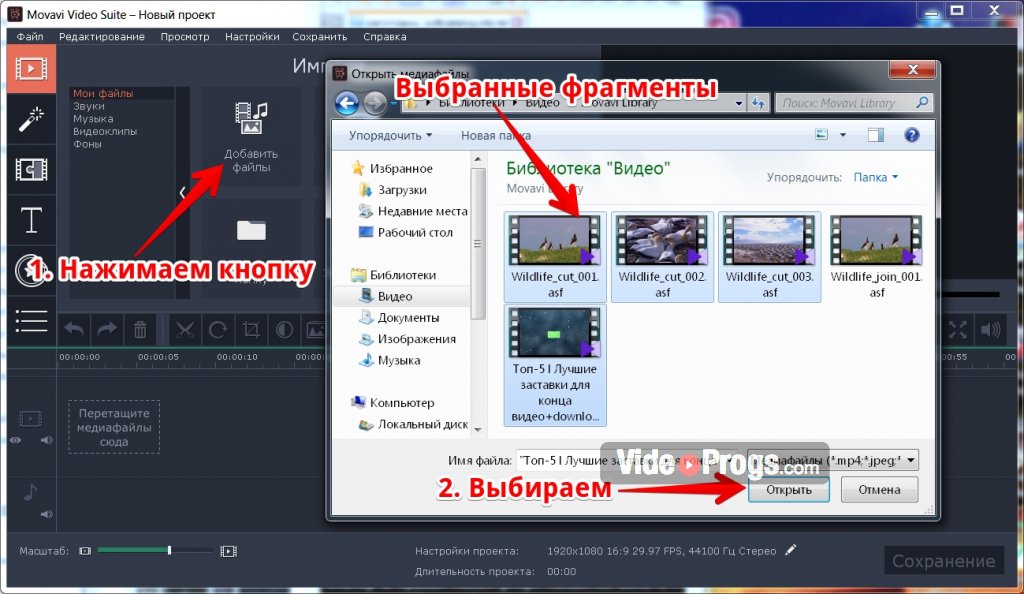Click the Поиск Movavi Library search field
Viewport: 1024px width, 594px height.
pyautogui.click(x=854, y=103)
